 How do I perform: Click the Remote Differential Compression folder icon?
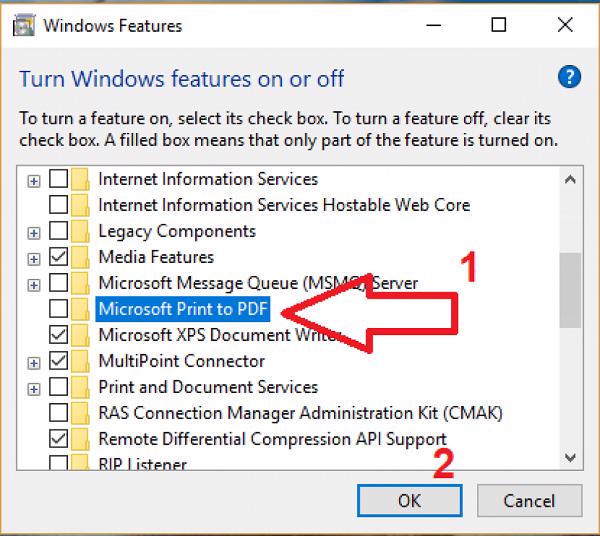(x=83, y=439)
